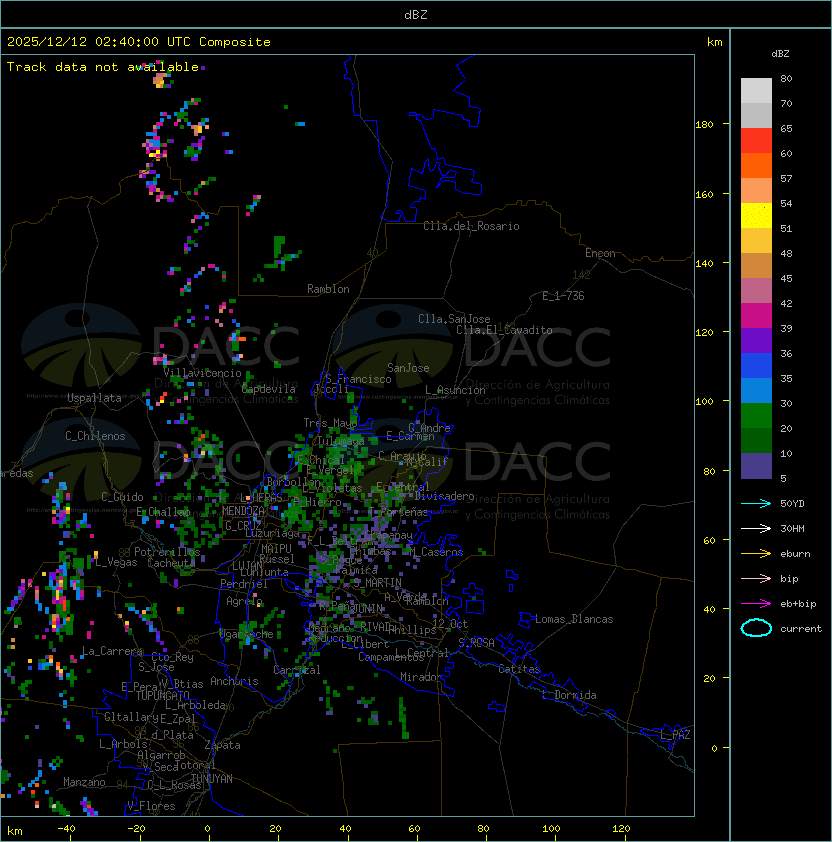Click the L_Dormida map label
The height and width of the screenshot is (842, 832).
pos(569,695)
